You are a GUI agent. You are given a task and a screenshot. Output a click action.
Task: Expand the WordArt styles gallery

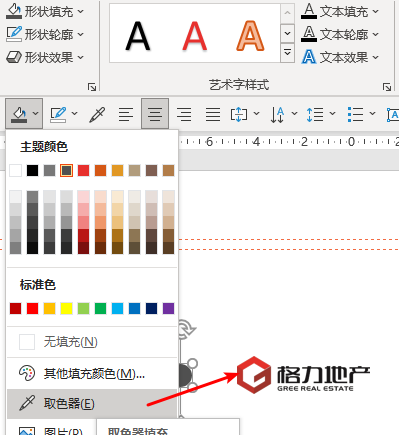click(x=287, y=53)
